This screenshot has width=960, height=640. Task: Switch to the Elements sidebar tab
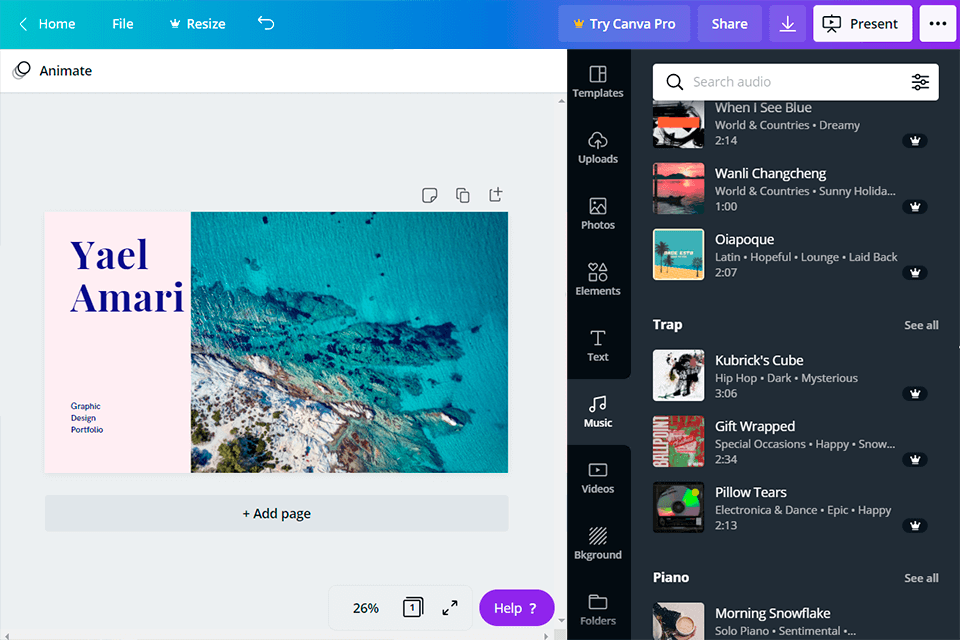(x=598, y=279)
